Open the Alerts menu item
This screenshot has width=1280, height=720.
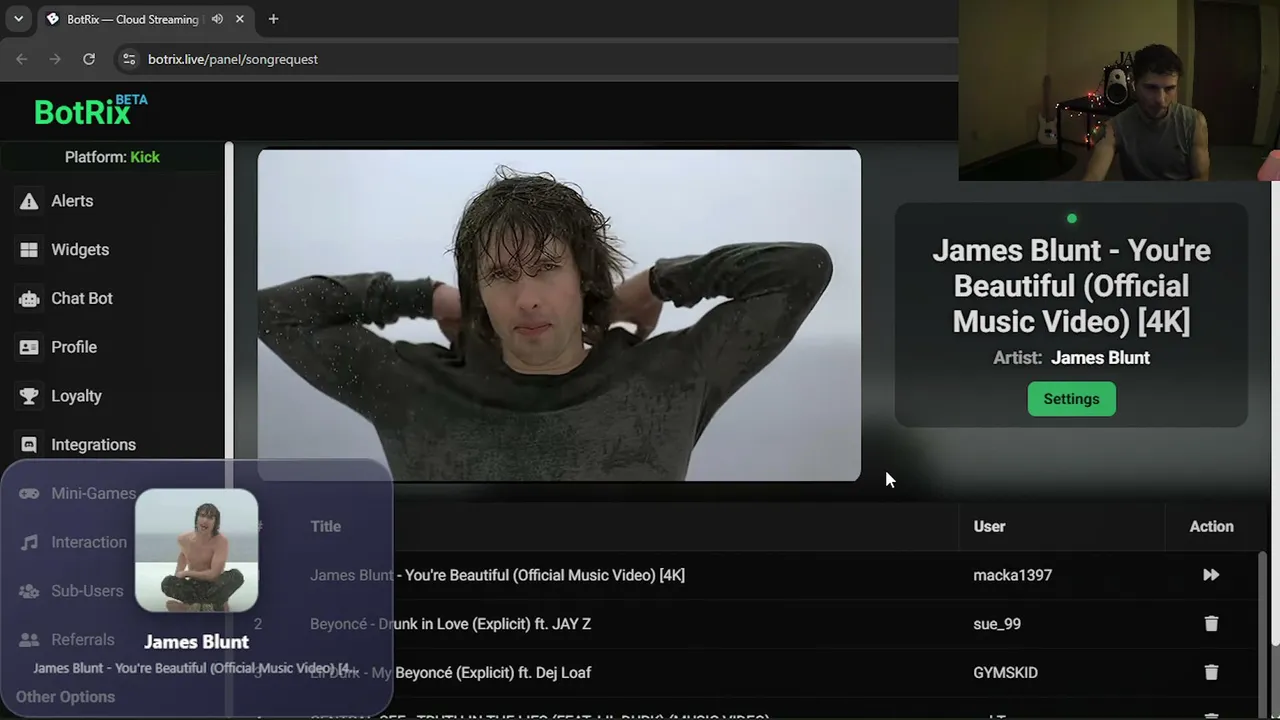click(72, 201)
